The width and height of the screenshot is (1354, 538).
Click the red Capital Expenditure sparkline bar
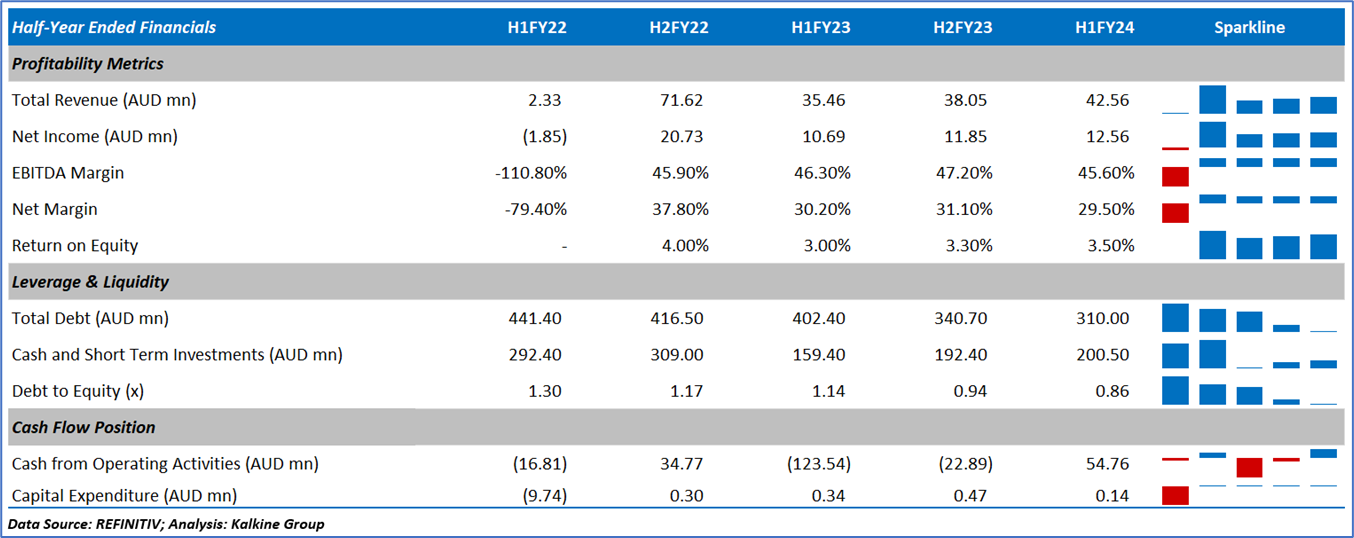pyautogui.click(x=1175, y=495)
